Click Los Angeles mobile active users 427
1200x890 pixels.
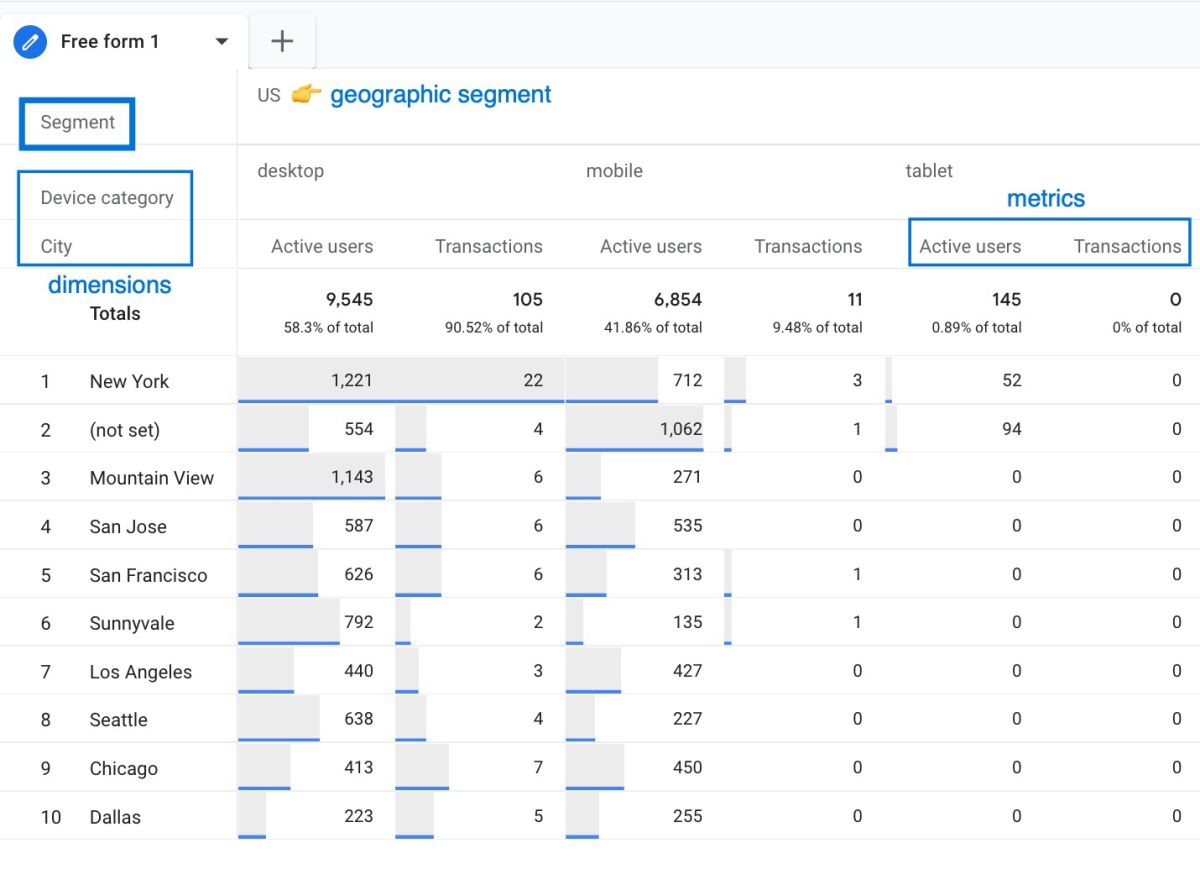click(x=687, y=671)
